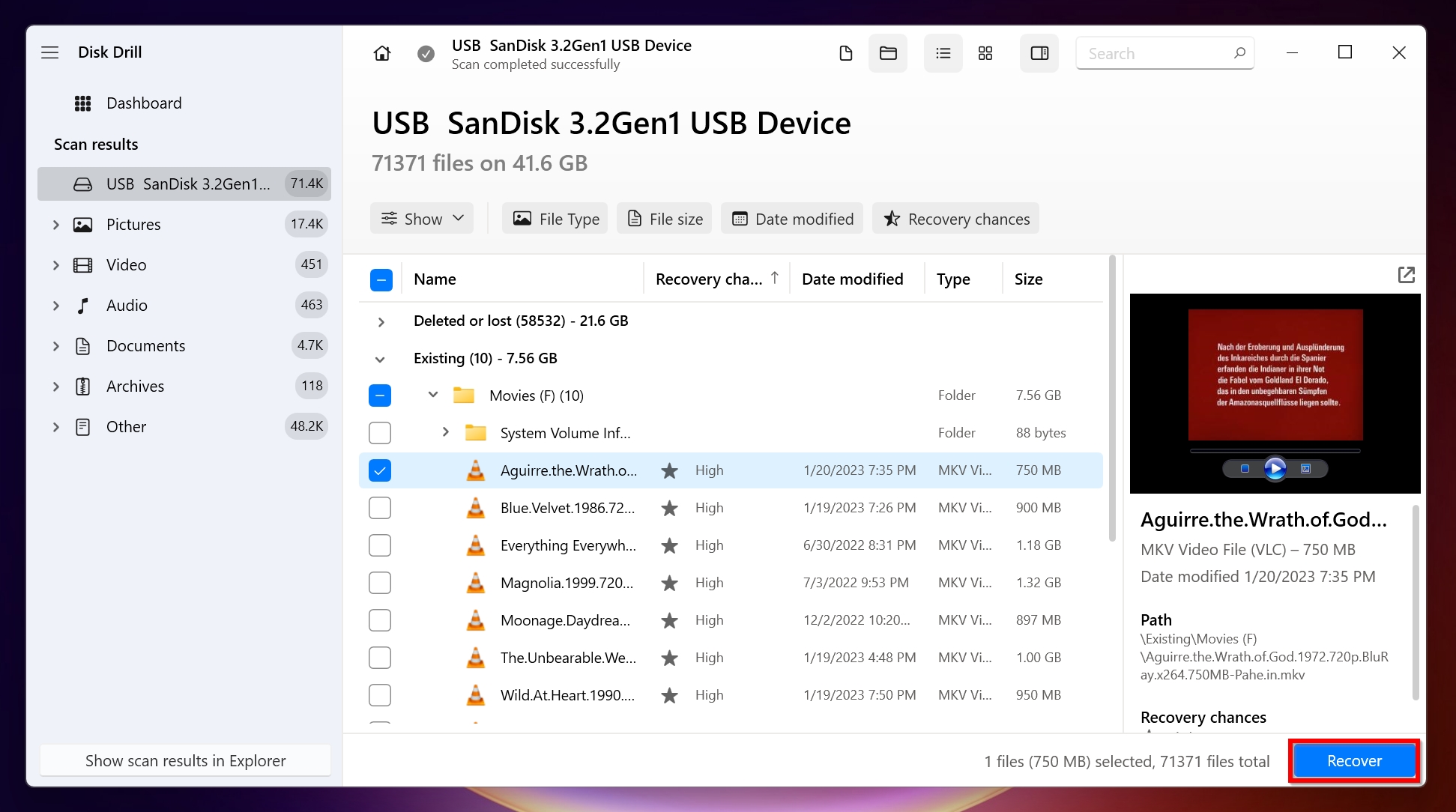The height and width of the screenshot is (812, 1456).
Task: Toggle the preview pane icon
Action: pyautogui.click(x=1039, y=53)
